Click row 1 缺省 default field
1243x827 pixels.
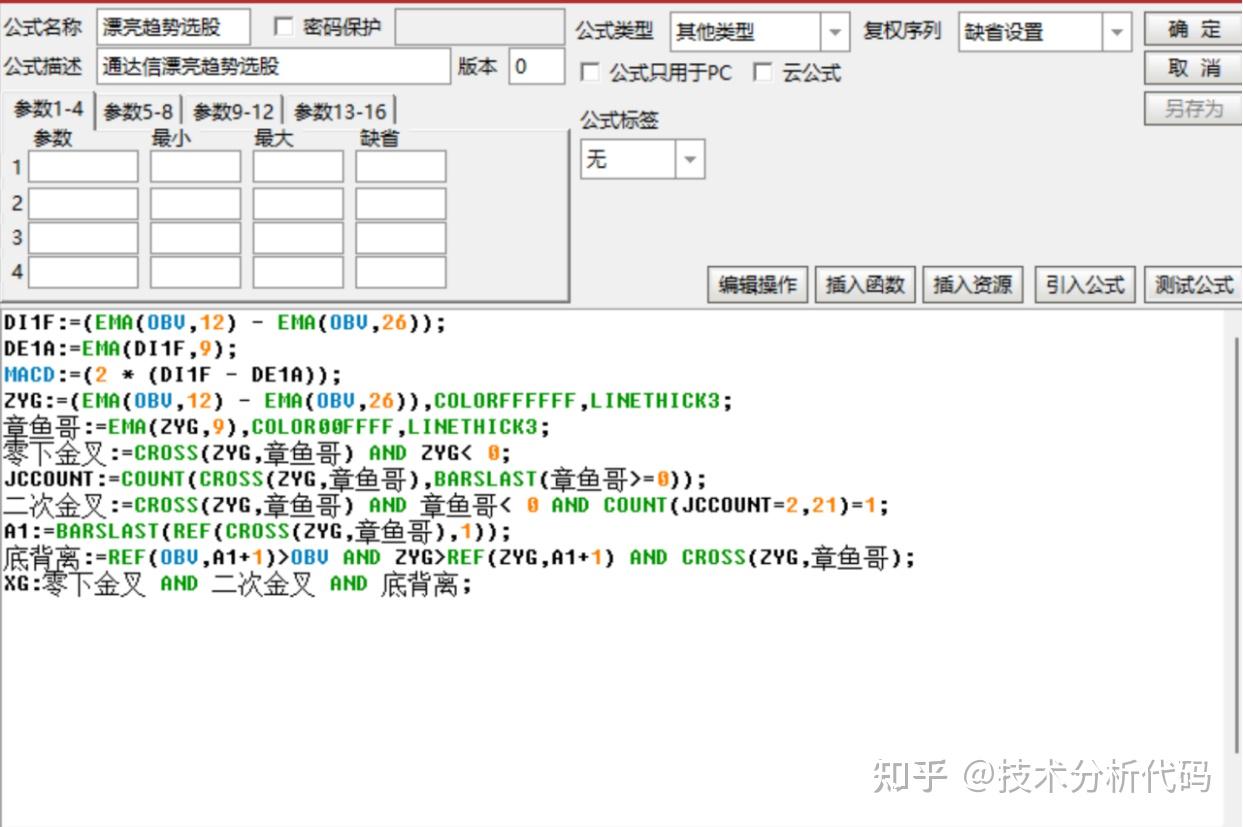[401, 167]
